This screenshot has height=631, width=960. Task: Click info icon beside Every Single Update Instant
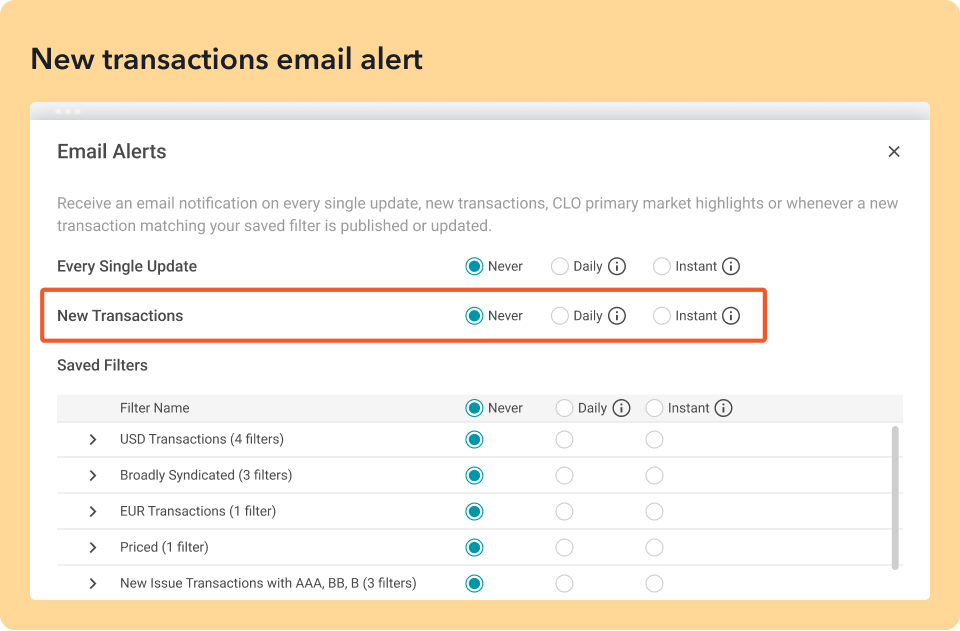(731, 266)
